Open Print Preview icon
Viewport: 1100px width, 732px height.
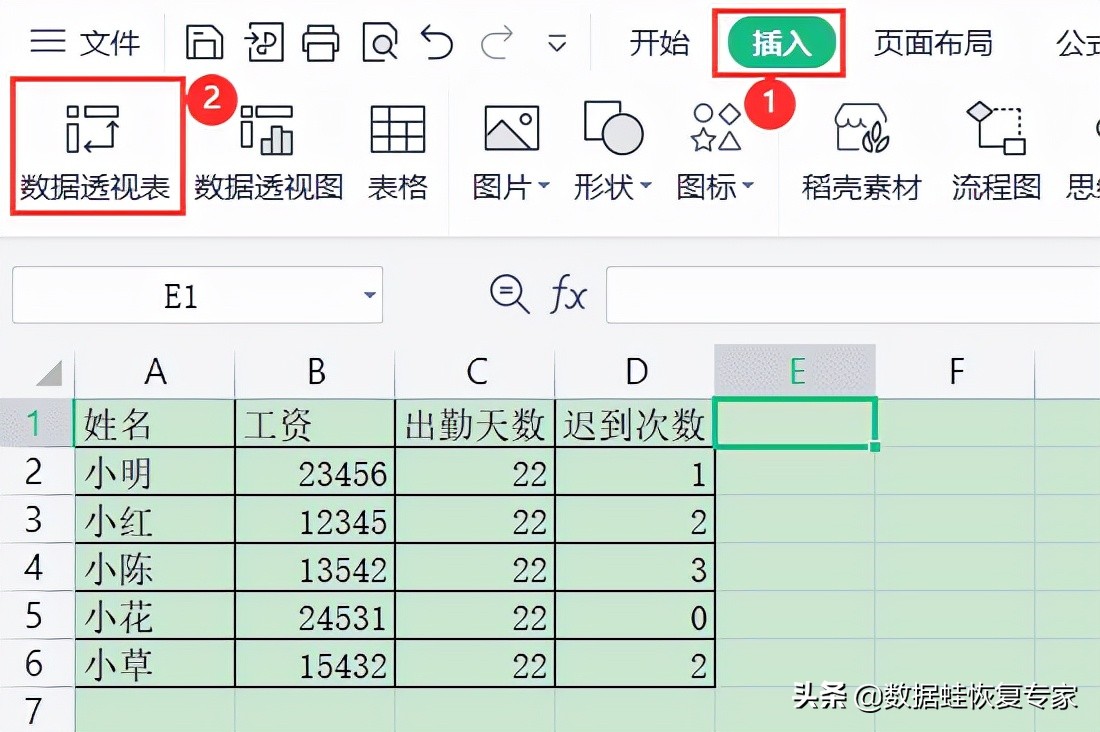coord(380,42)
